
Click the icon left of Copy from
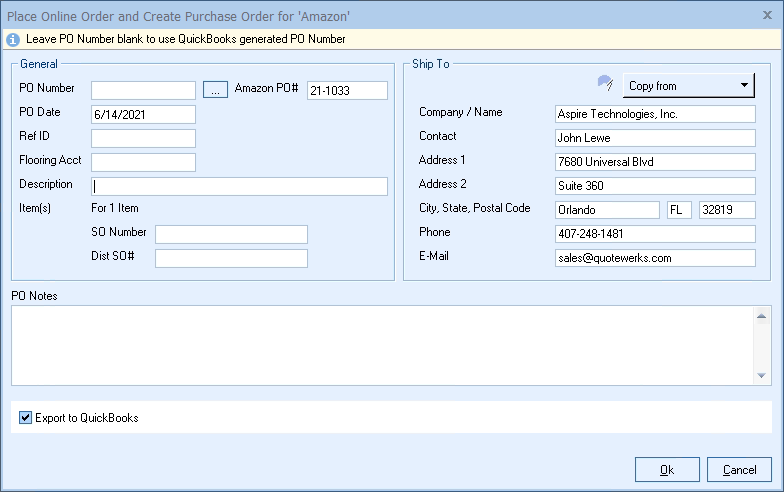(605, 84)
